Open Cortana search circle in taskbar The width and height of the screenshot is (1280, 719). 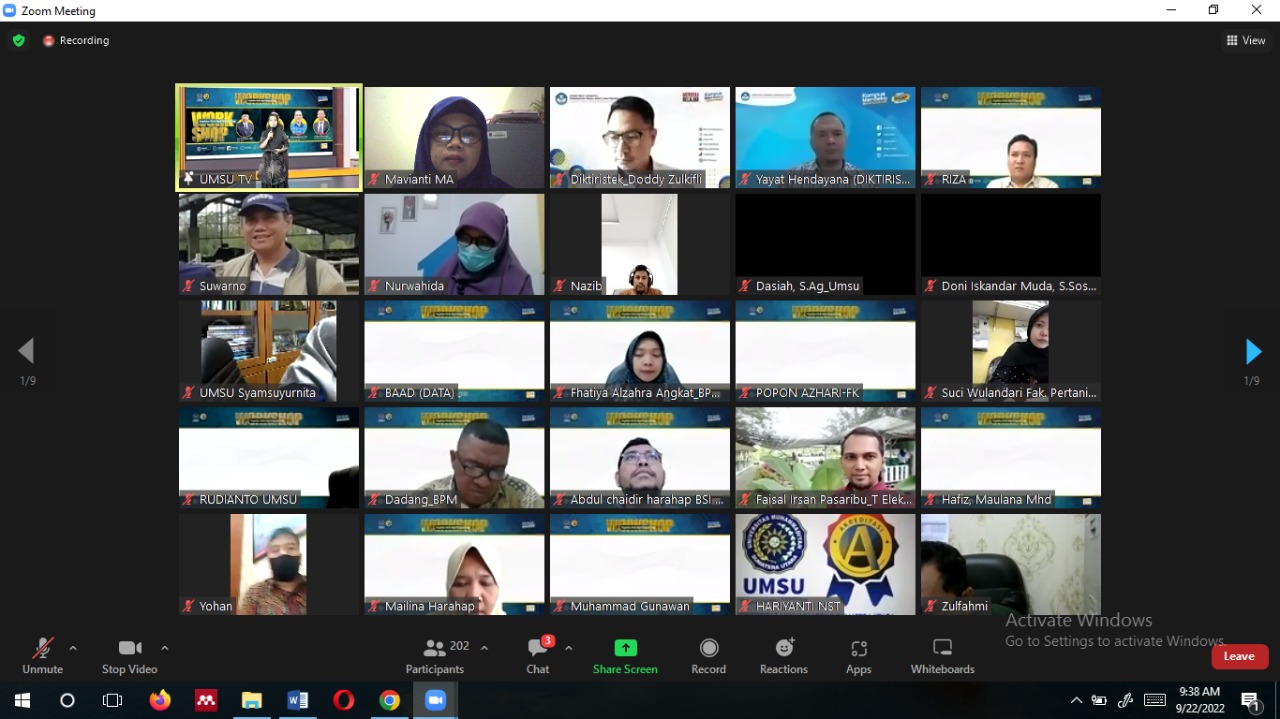[x=67, y=700]
